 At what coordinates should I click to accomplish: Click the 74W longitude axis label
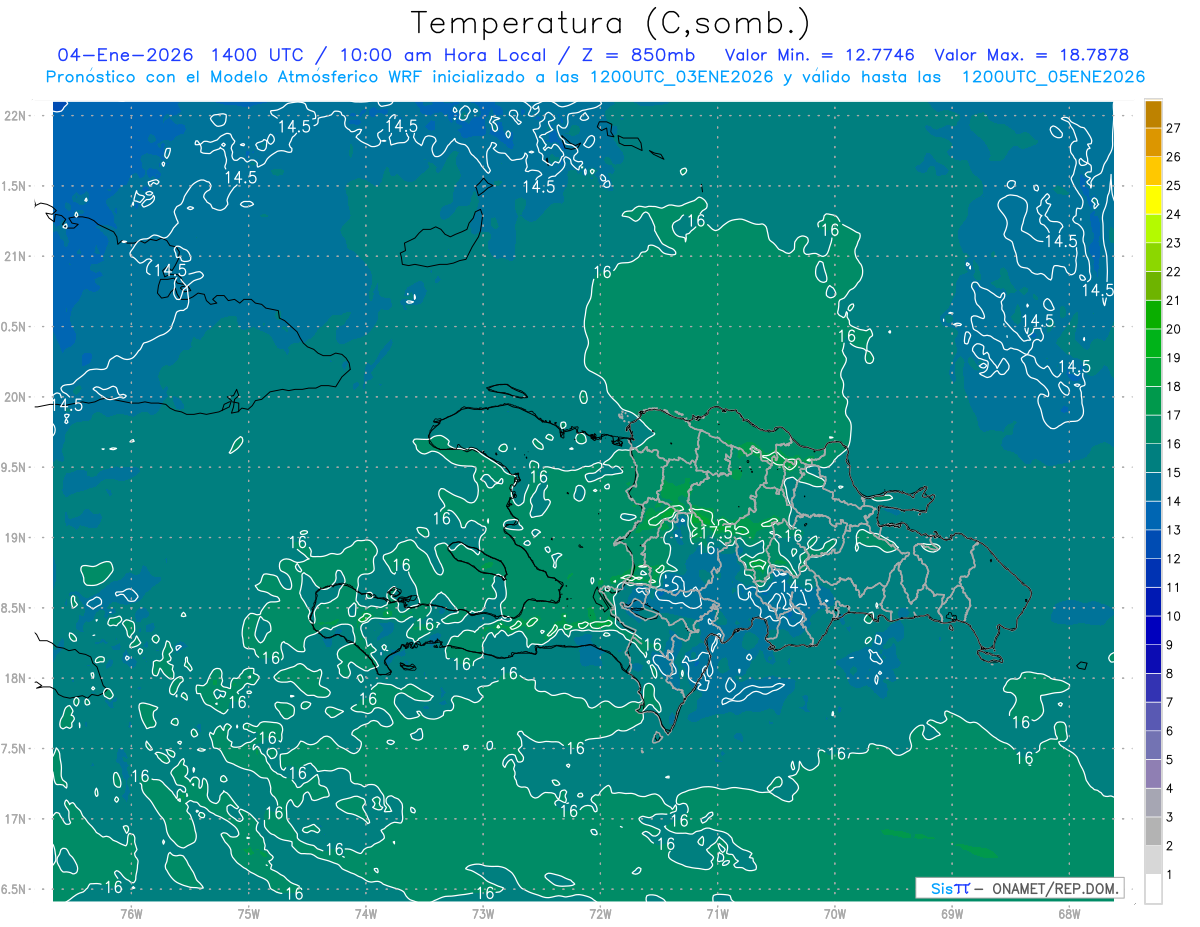365,913
